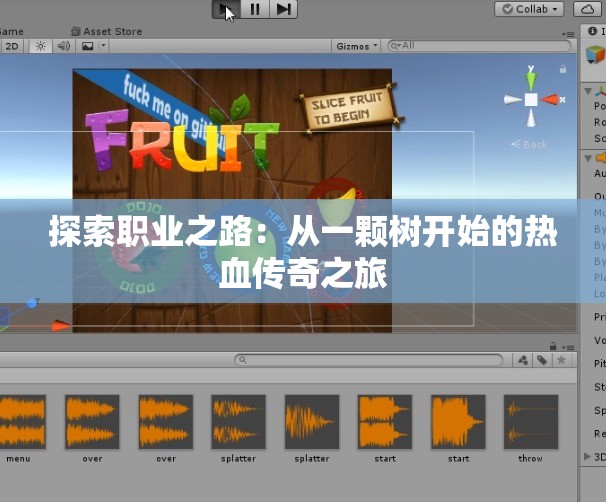
Task: Grab the red X-axis move handle arrow
Action: 61,325
